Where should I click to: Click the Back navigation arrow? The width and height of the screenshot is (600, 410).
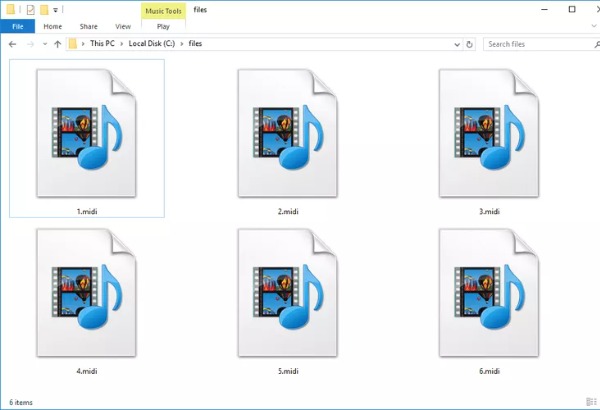coord(12,44)
